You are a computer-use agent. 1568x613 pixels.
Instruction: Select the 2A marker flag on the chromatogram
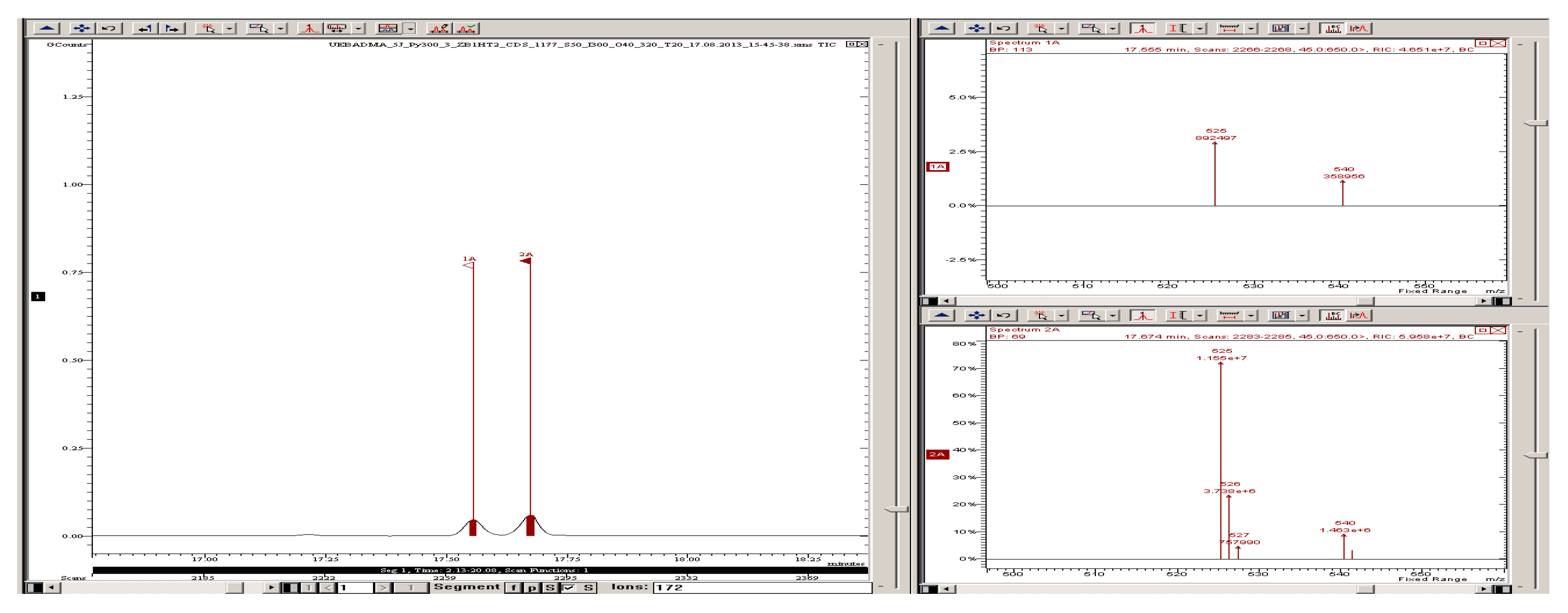pyautogui.click(x=525, y=261)
